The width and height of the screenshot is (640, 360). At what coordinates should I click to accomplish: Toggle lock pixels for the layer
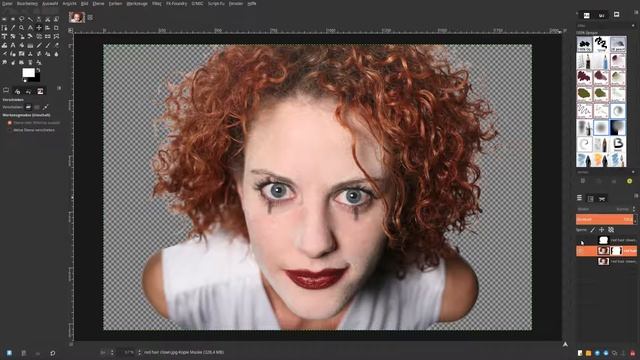pyautogui.click(x=593, y=230)
